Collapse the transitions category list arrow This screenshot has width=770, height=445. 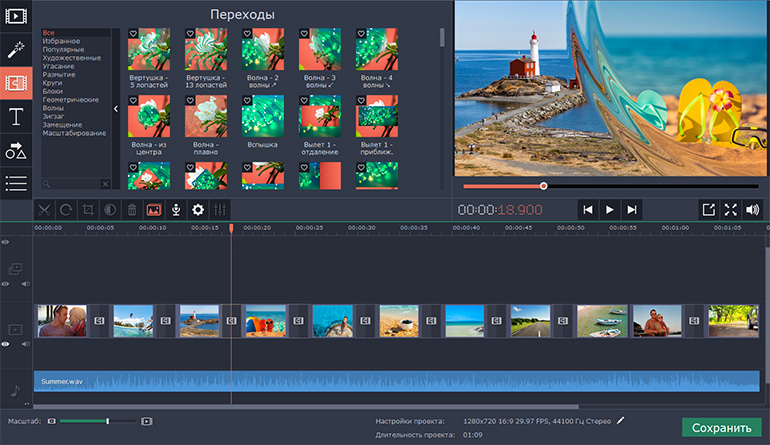[116, 108]
